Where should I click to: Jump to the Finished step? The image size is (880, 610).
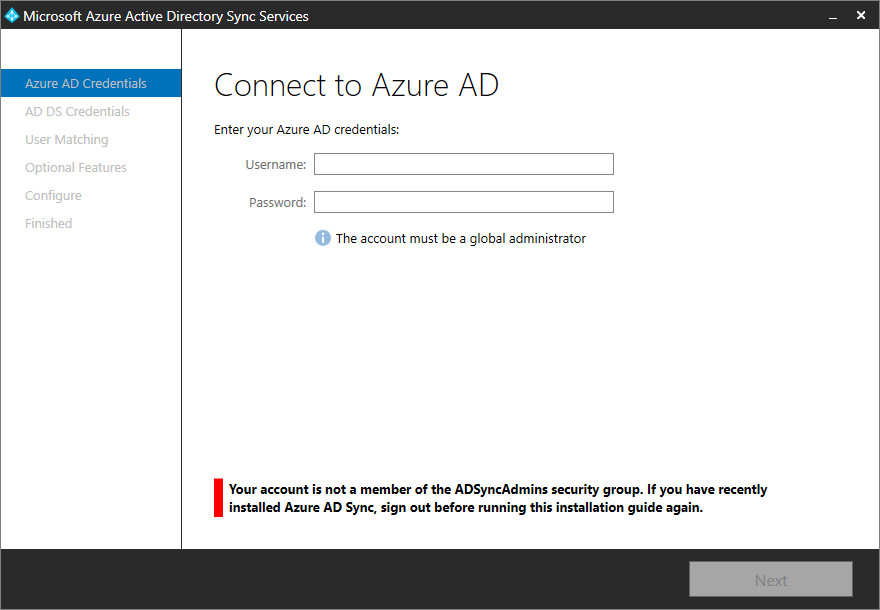48,223
